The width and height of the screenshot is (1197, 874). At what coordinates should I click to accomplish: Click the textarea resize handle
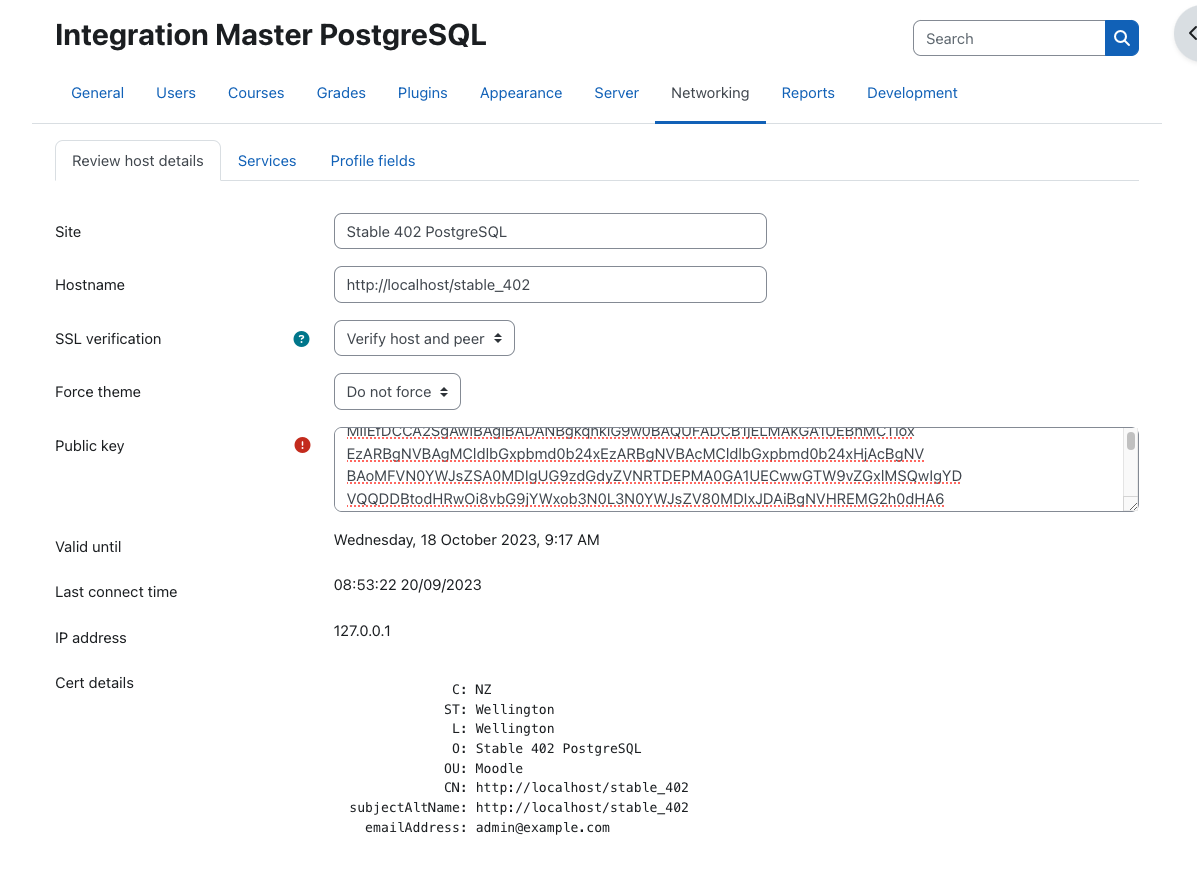pos(1133,505)
